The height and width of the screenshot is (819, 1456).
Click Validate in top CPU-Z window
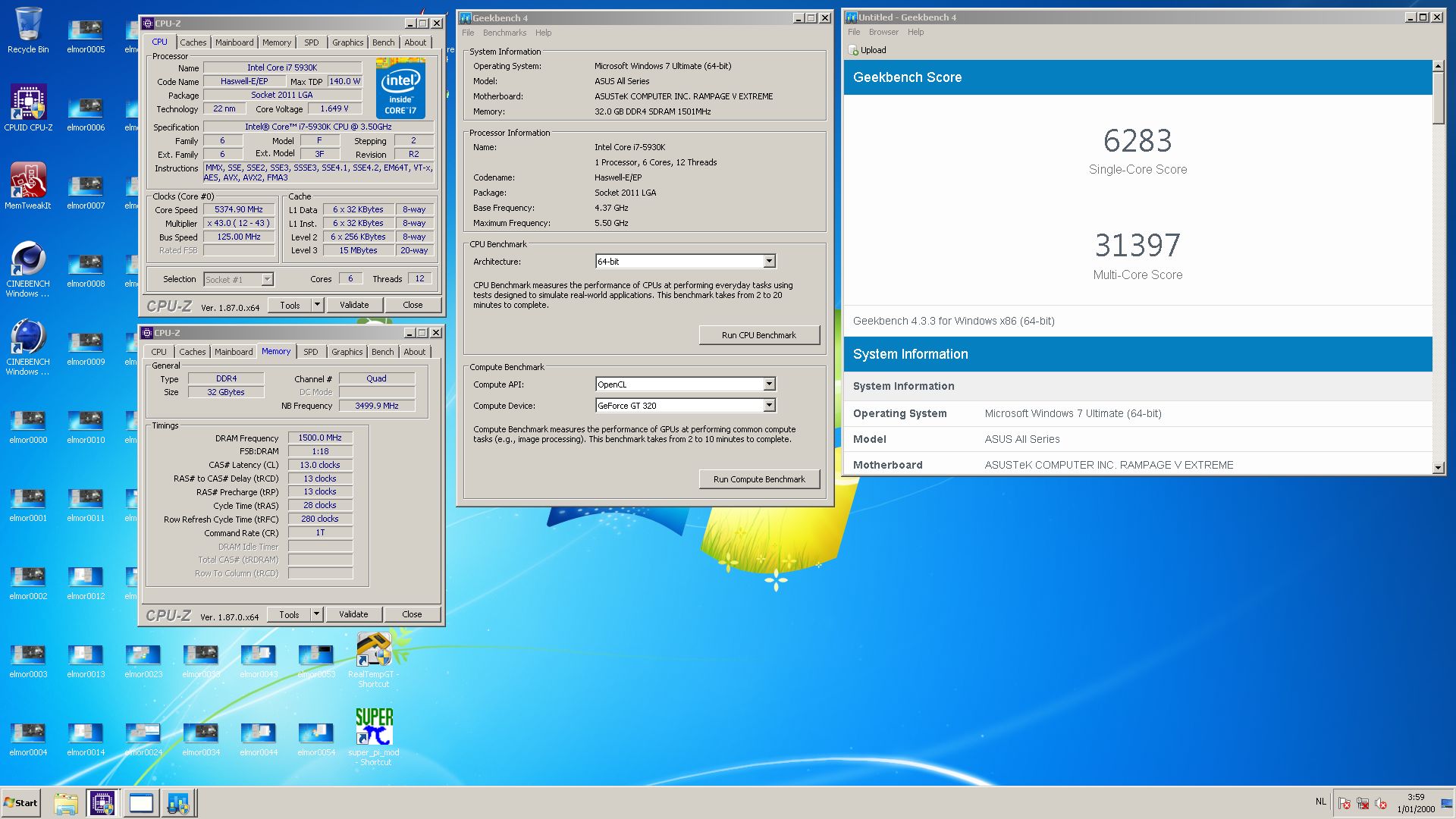coord(354,305)
